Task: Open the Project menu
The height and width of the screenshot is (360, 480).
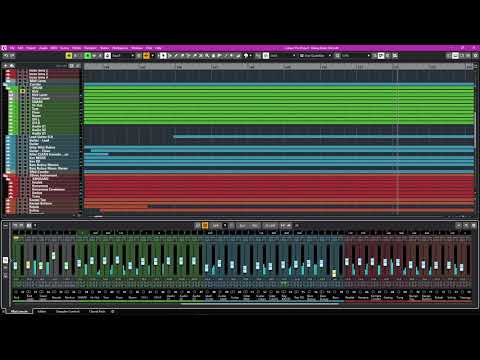Action: (x=31, y=48)
